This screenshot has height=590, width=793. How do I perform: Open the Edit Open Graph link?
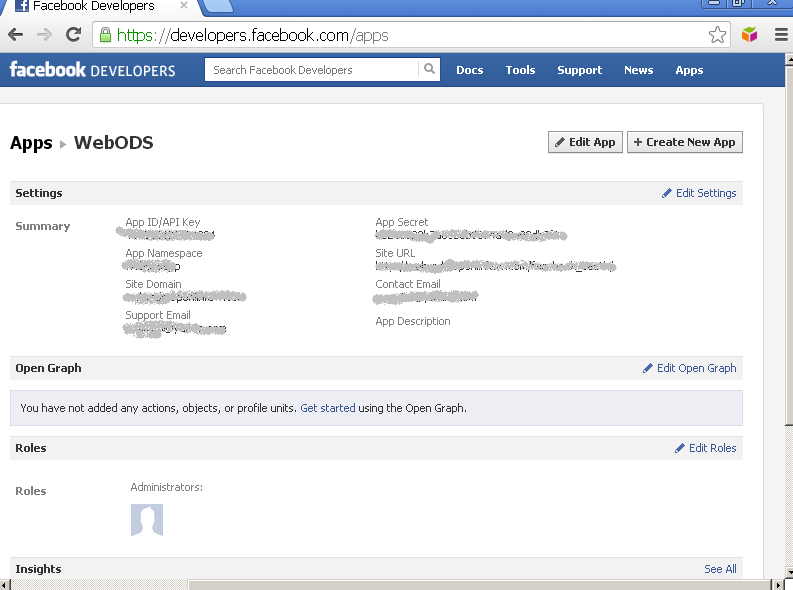point(689,368)
